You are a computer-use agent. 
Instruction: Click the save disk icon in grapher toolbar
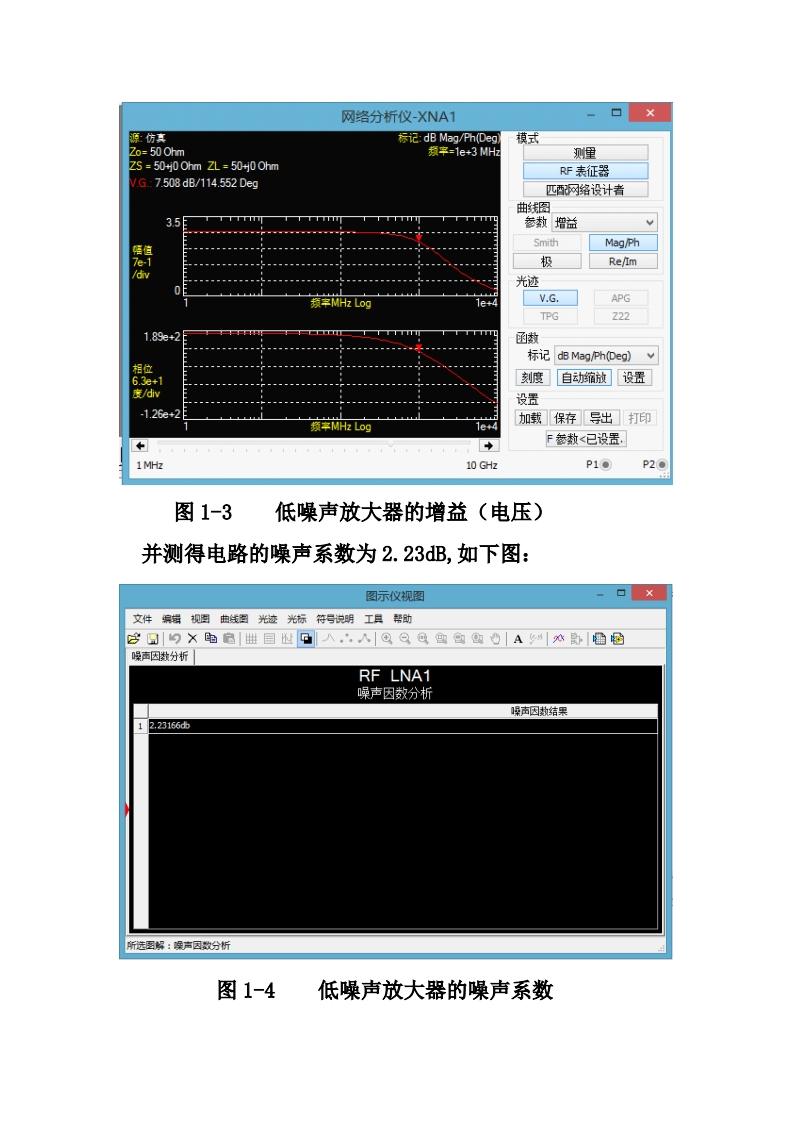click(x=153, y=639)
